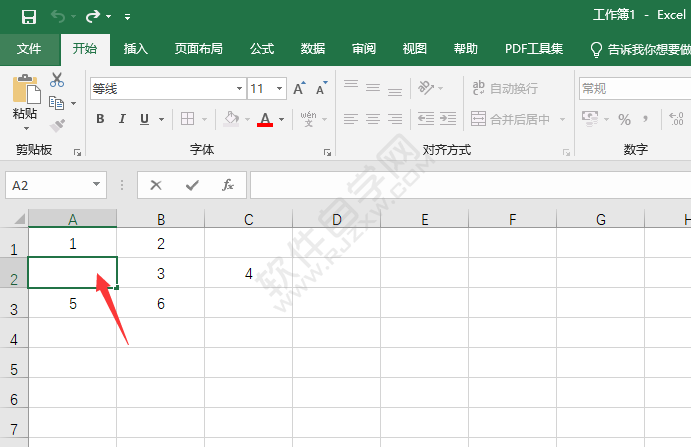The height and width of the screenshot is (447, 691).
Task: Click the Paste clipboard icon
Action: click(x=25, y=91)
